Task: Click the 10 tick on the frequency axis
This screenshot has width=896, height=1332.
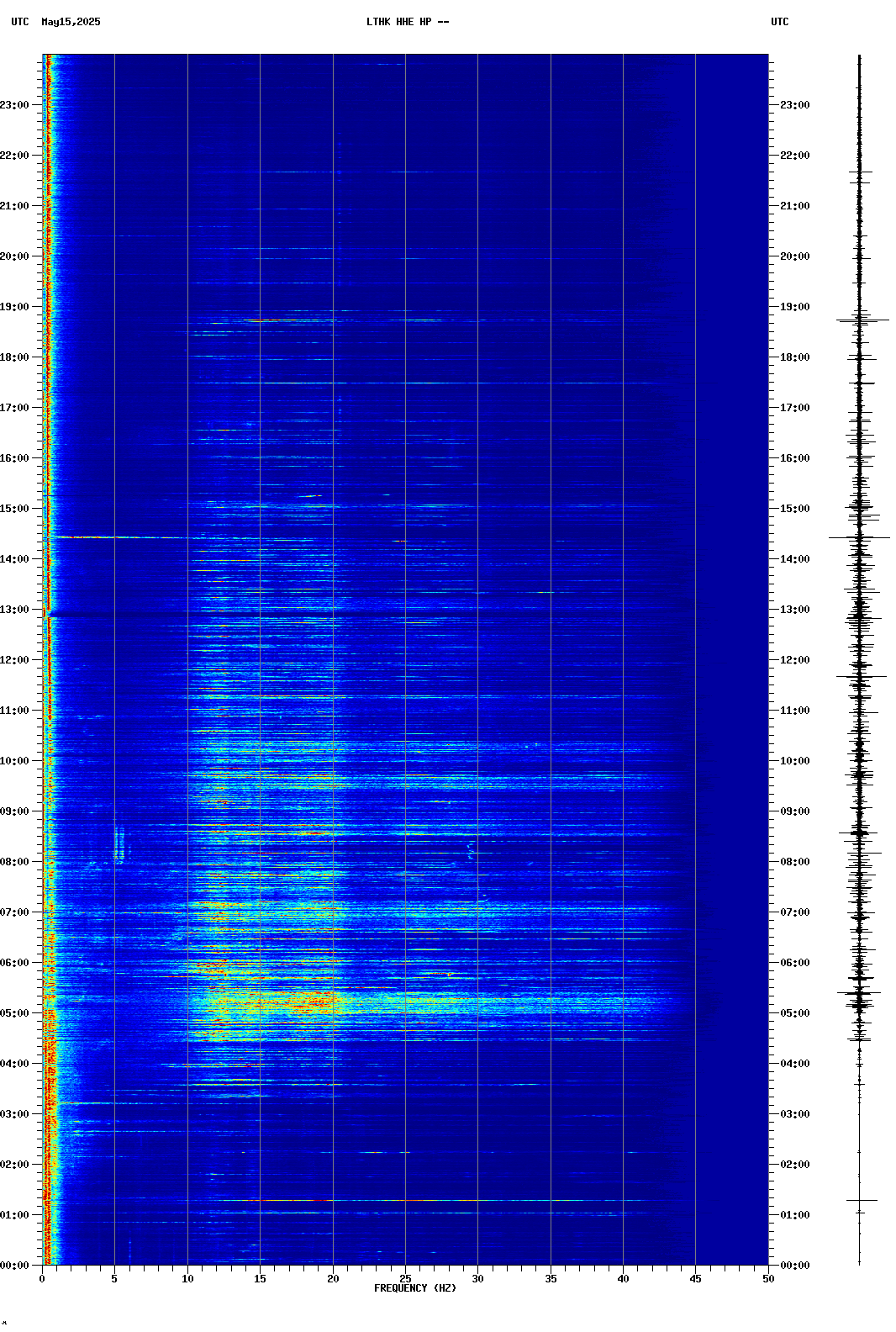Action: coord(187,1279)
